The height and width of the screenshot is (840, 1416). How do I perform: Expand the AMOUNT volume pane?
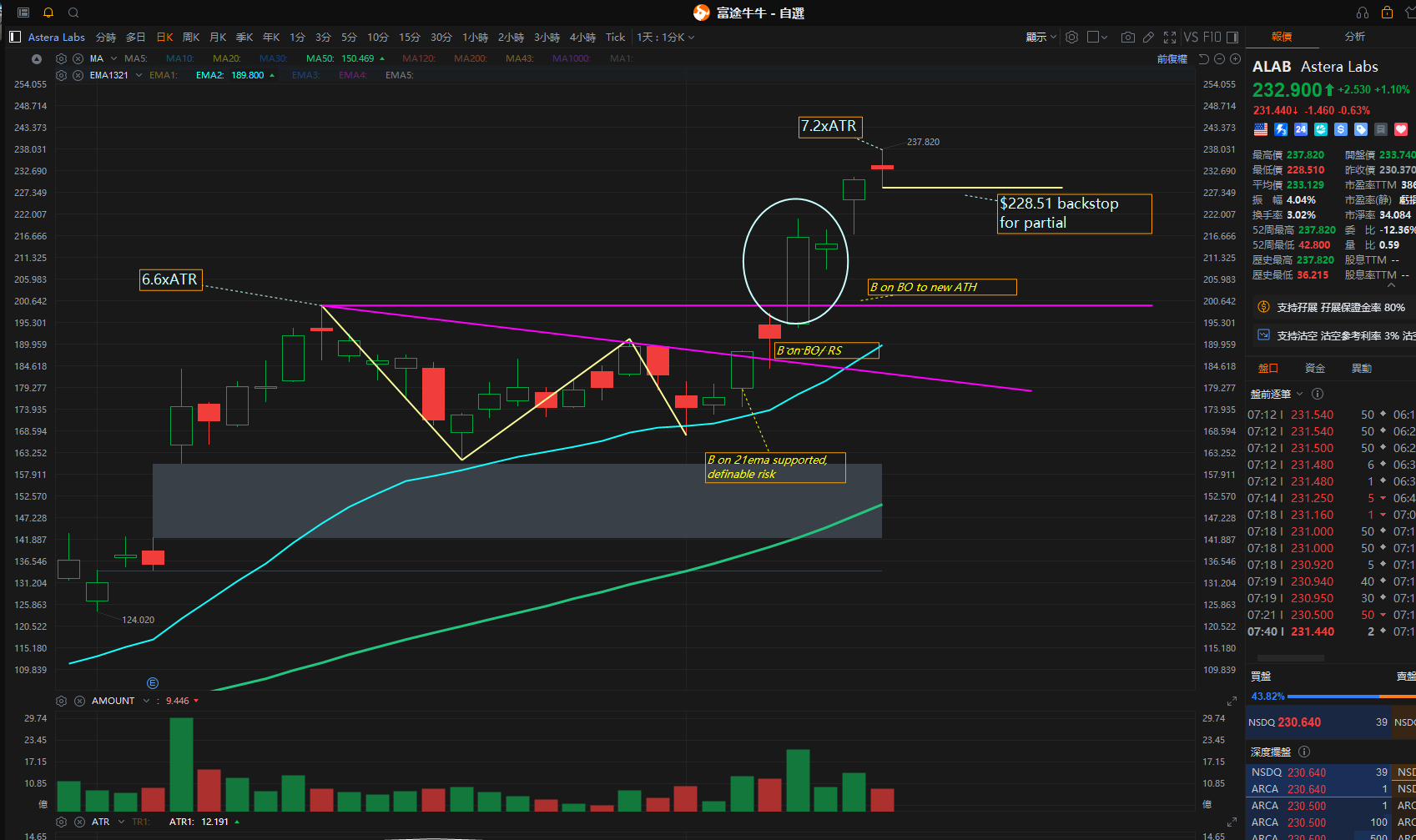click(x=1232, y=701)
